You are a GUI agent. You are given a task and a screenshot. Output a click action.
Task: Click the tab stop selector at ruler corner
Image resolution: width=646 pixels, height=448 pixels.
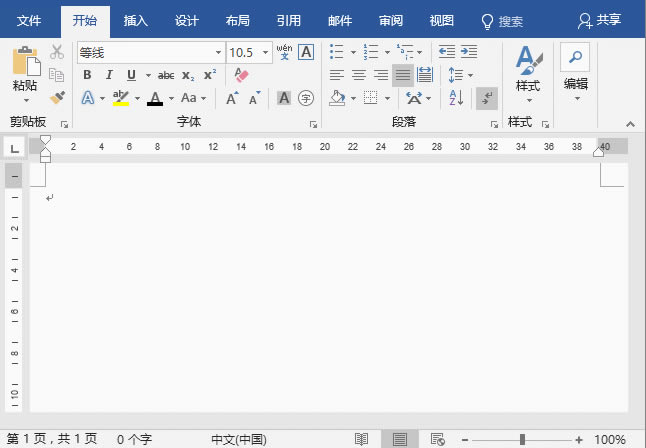click(x=15, y=148)
